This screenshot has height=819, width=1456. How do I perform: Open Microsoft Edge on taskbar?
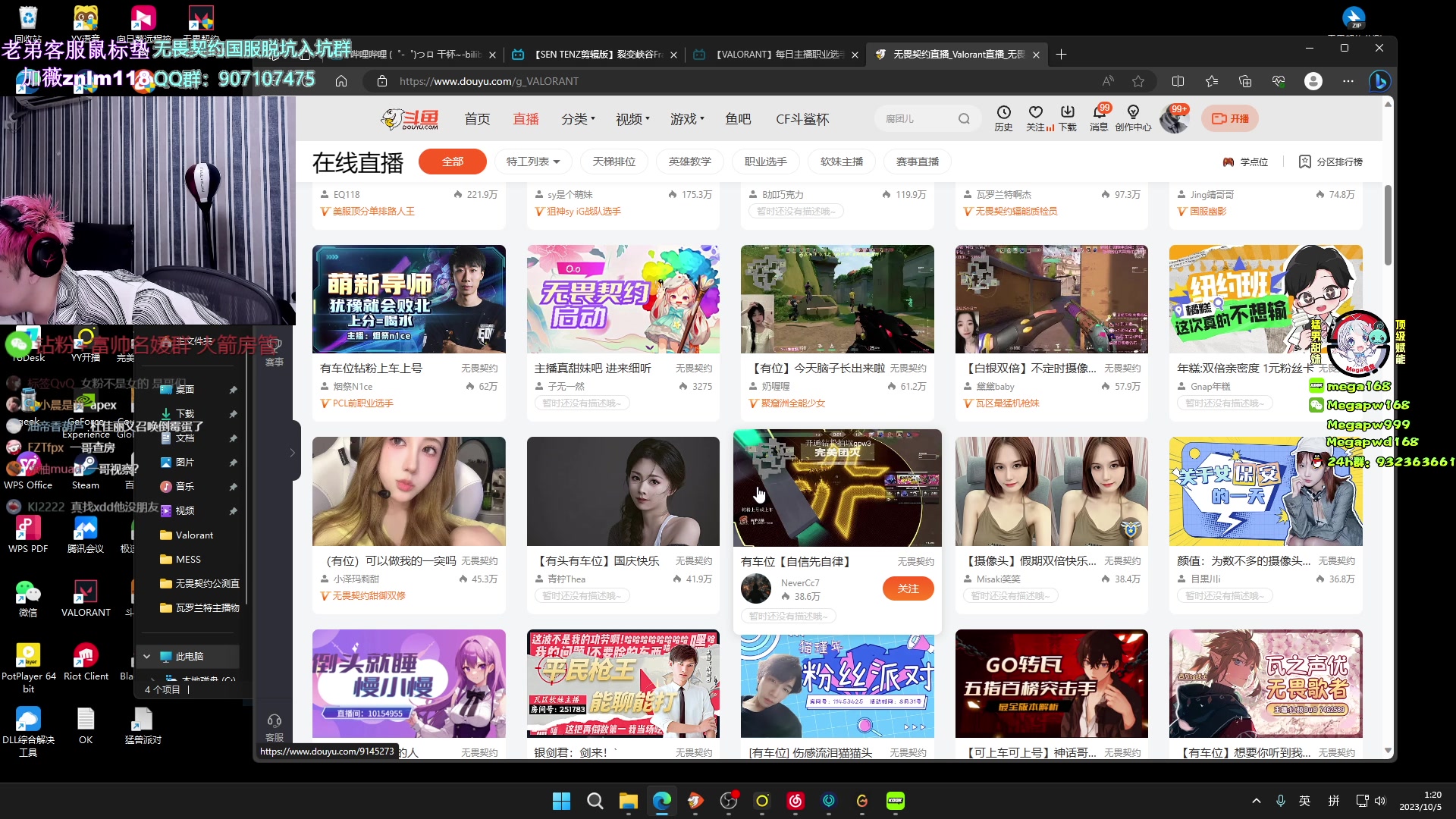(662, 801)
